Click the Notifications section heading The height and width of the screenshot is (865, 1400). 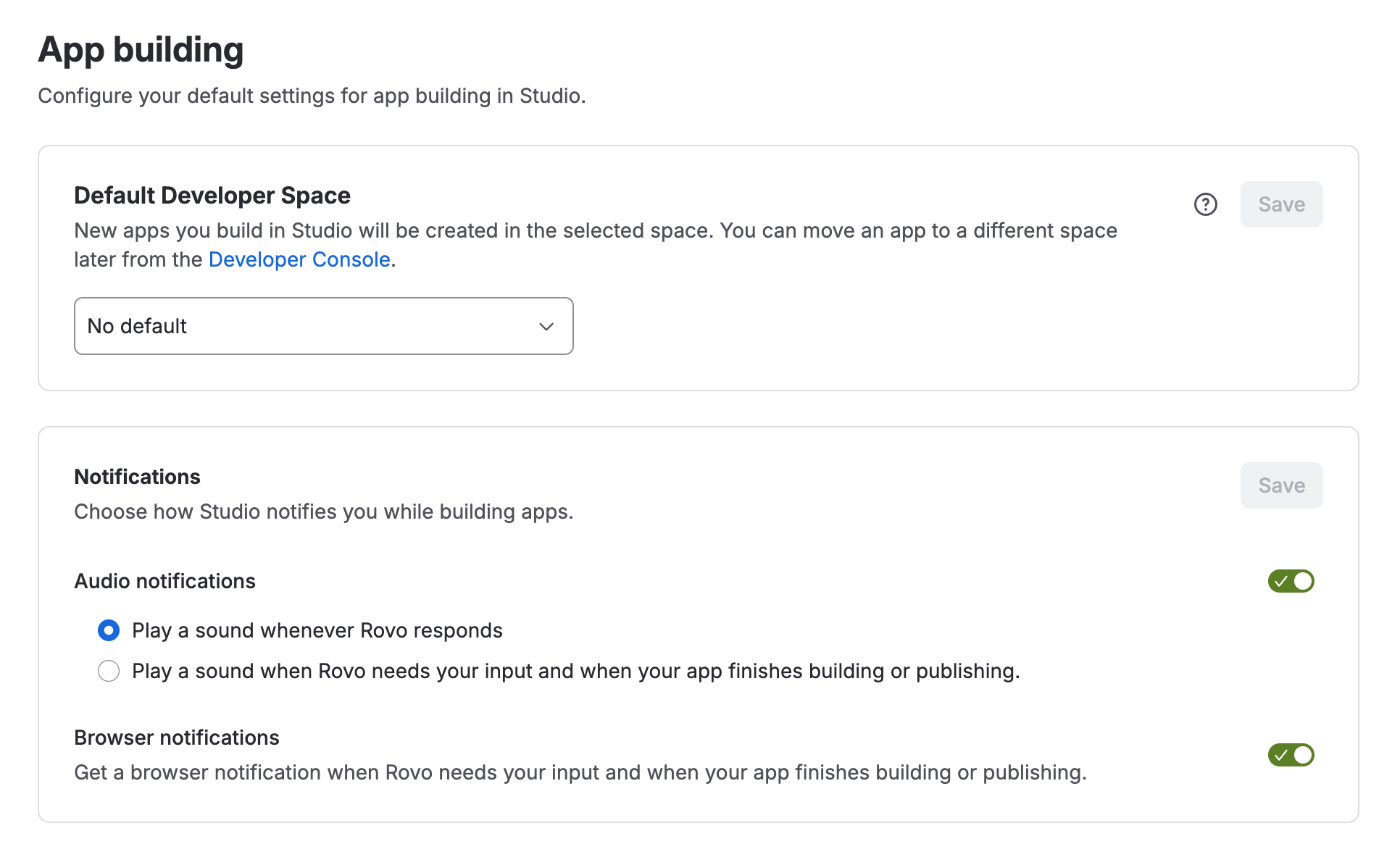[137, 477]
